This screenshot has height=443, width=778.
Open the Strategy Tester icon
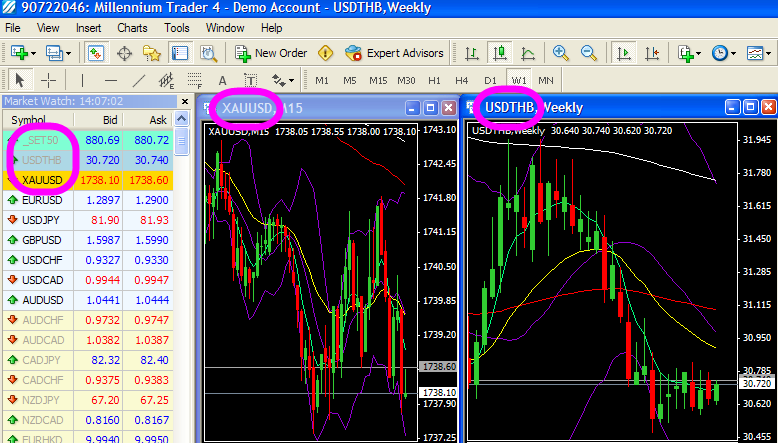tap(208, 53)
